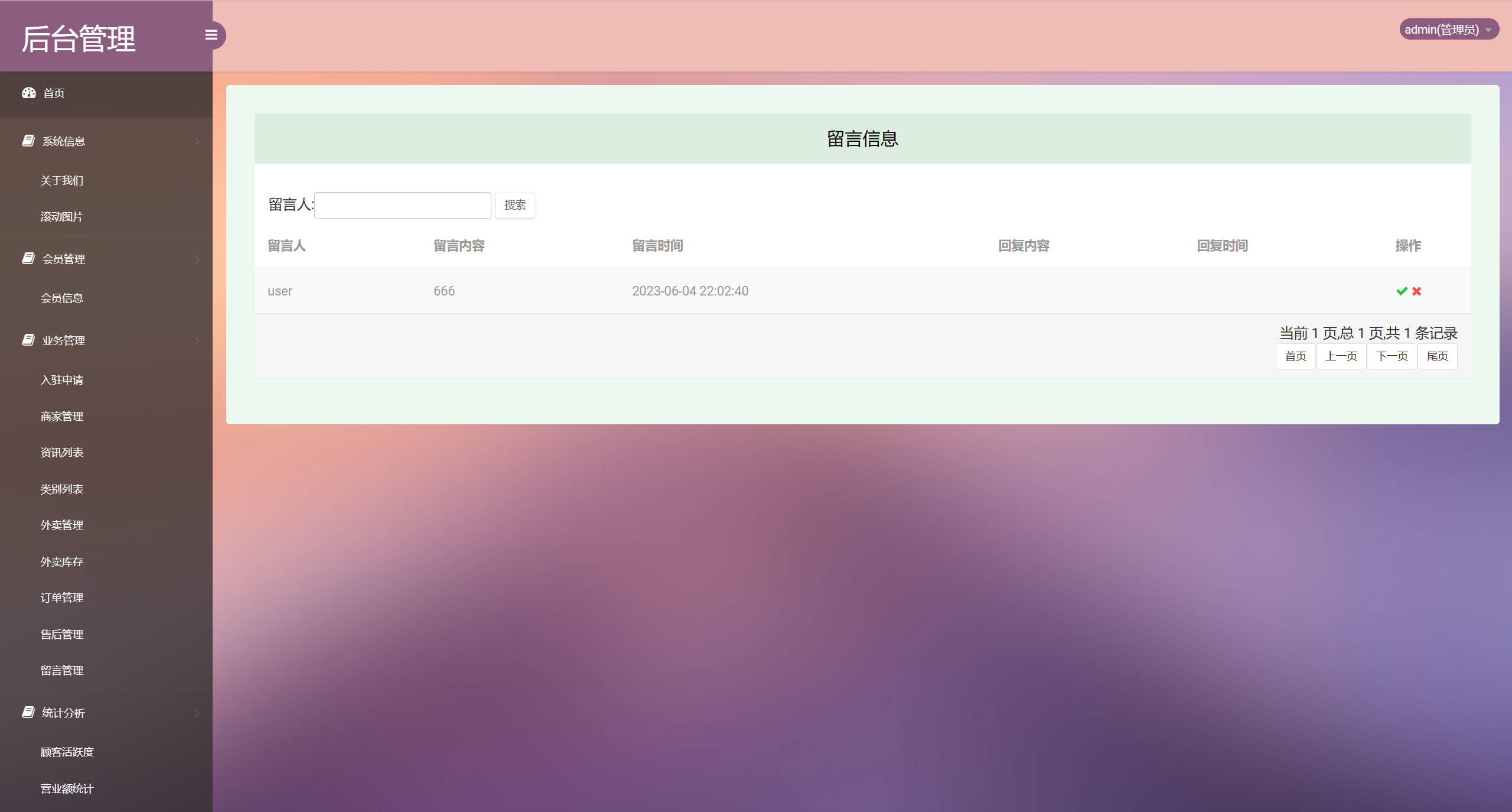The width and height of the screenshot is (1512, 812).
Task: Collapse the 业务管理 section chevron
Action: pyautogui.click(x=197, y=340)
